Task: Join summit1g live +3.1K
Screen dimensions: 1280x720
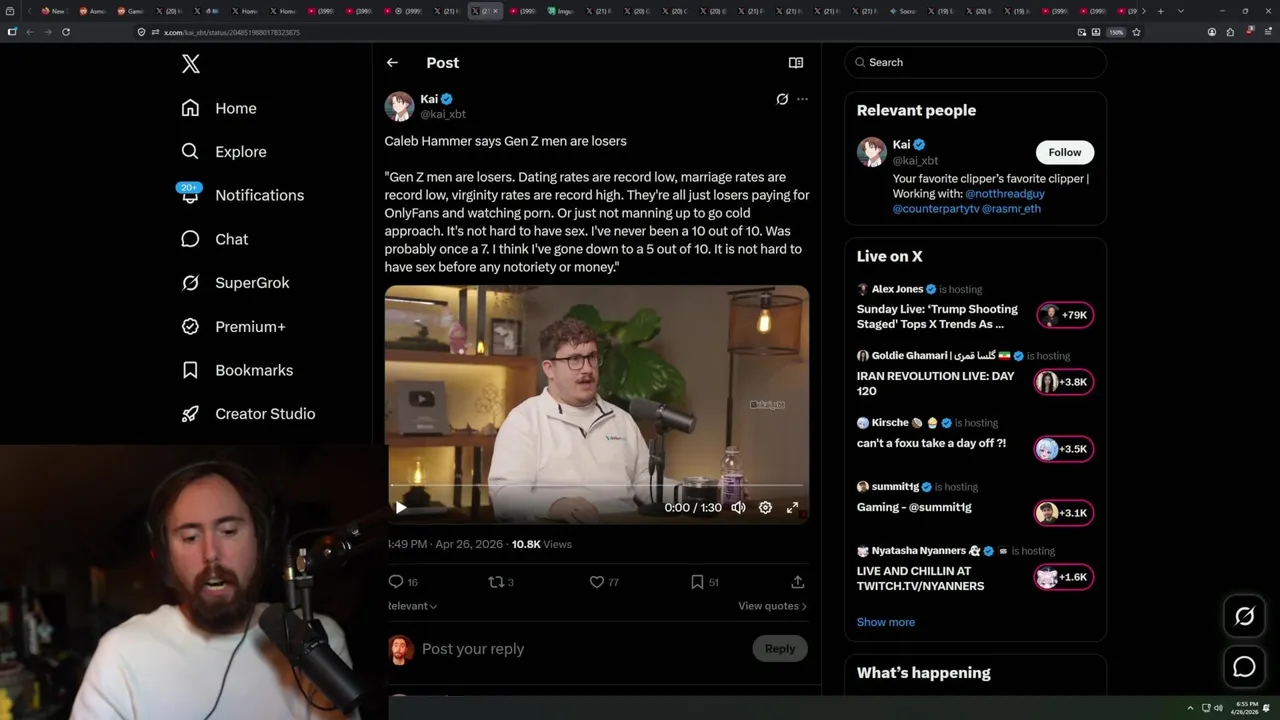Action: point(1064,513)
